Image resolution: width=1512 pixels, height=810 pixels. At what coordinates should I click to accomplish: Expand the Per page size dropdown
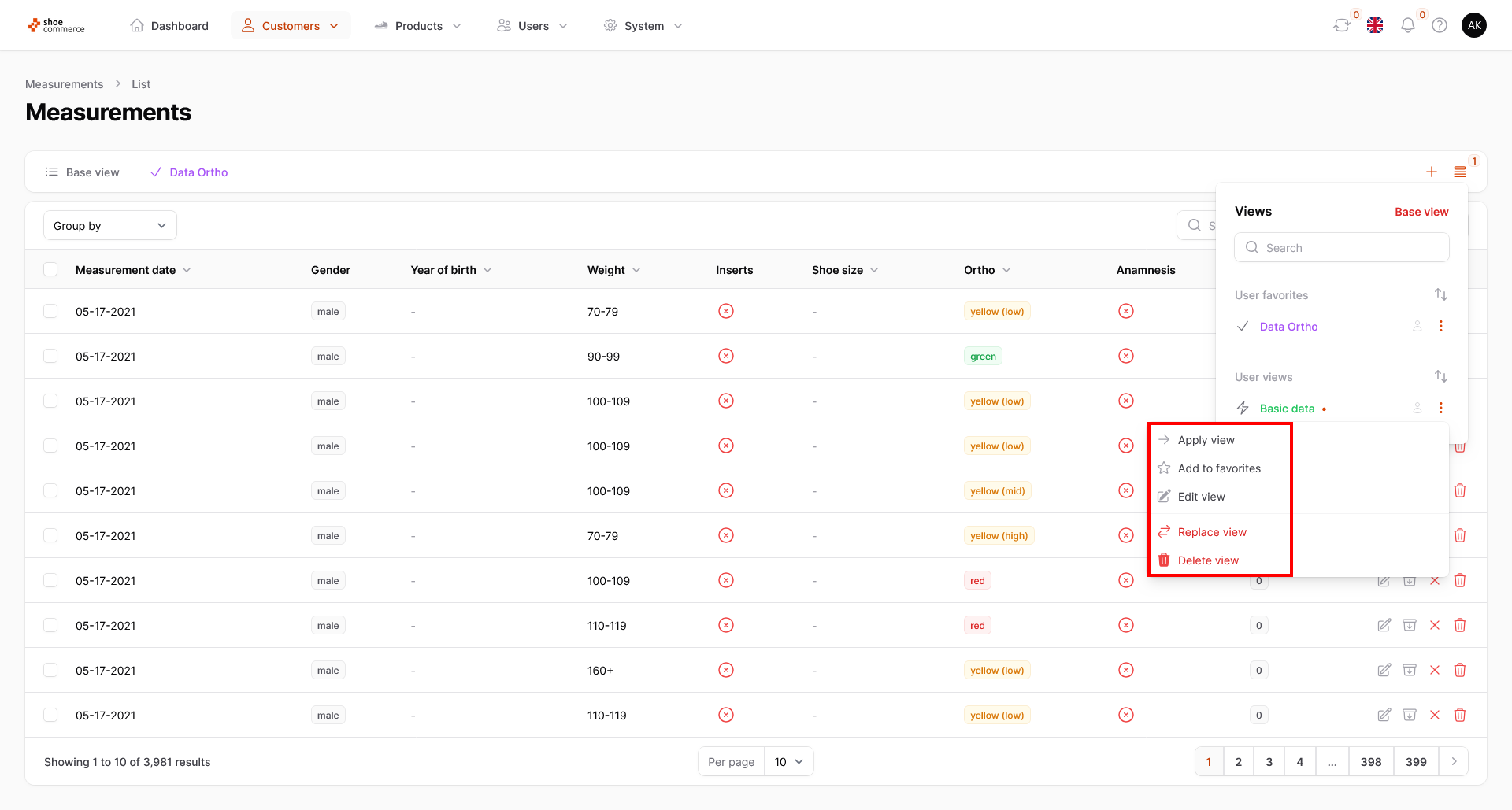(788, 761)
